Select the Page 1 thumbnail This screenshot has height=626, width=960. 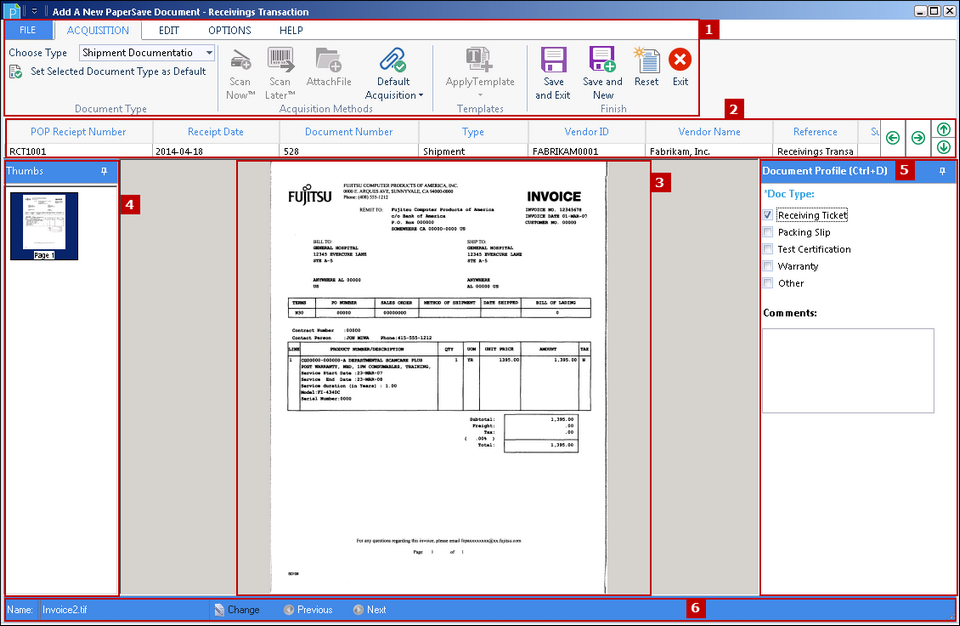44,226
